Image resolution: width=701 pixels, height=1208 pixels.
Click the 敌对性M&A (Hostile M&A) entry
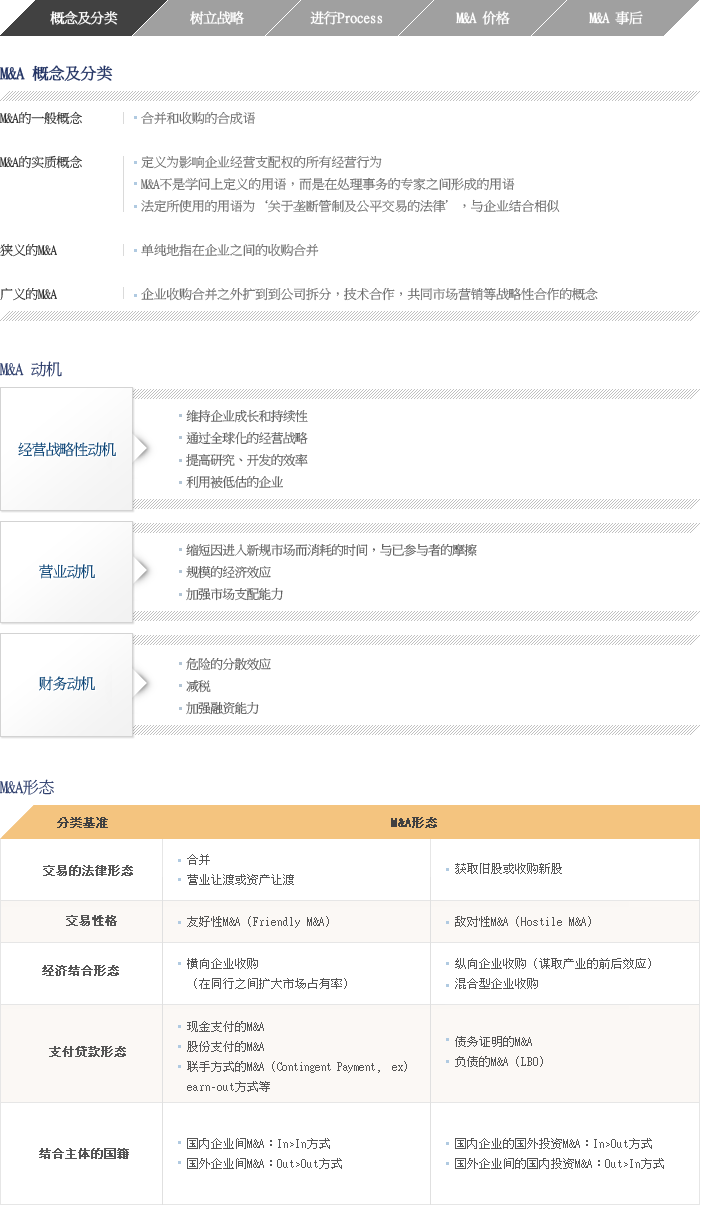pos(523,922)
